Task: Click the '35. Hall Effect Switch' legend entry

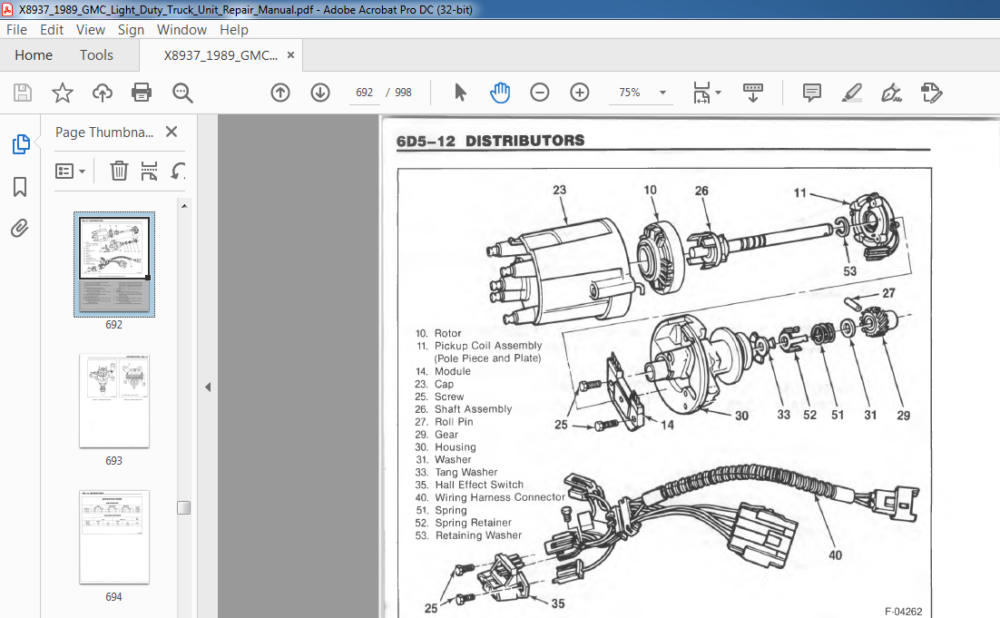Action: pos(469,485)
